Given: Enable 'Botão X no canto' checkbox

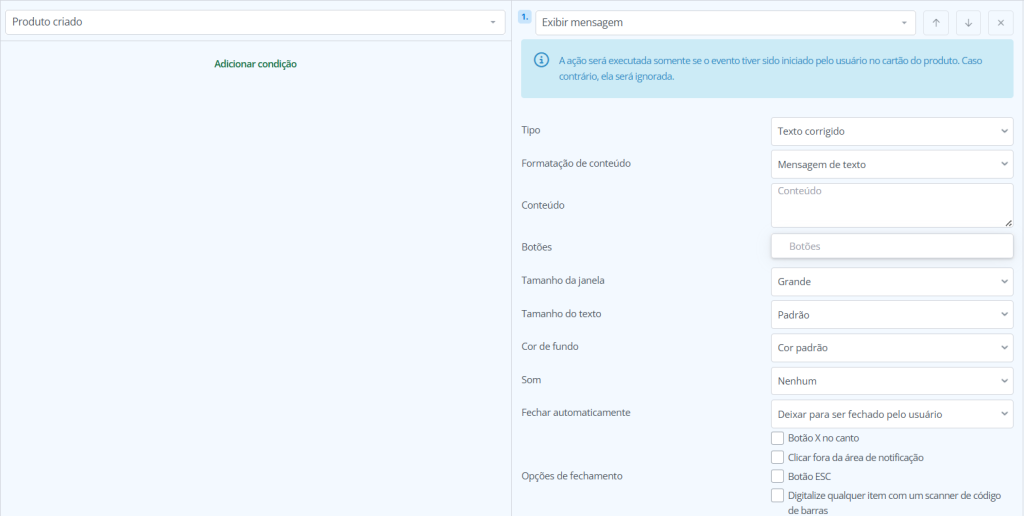Looking at the screenshot, I should [778, 438].
